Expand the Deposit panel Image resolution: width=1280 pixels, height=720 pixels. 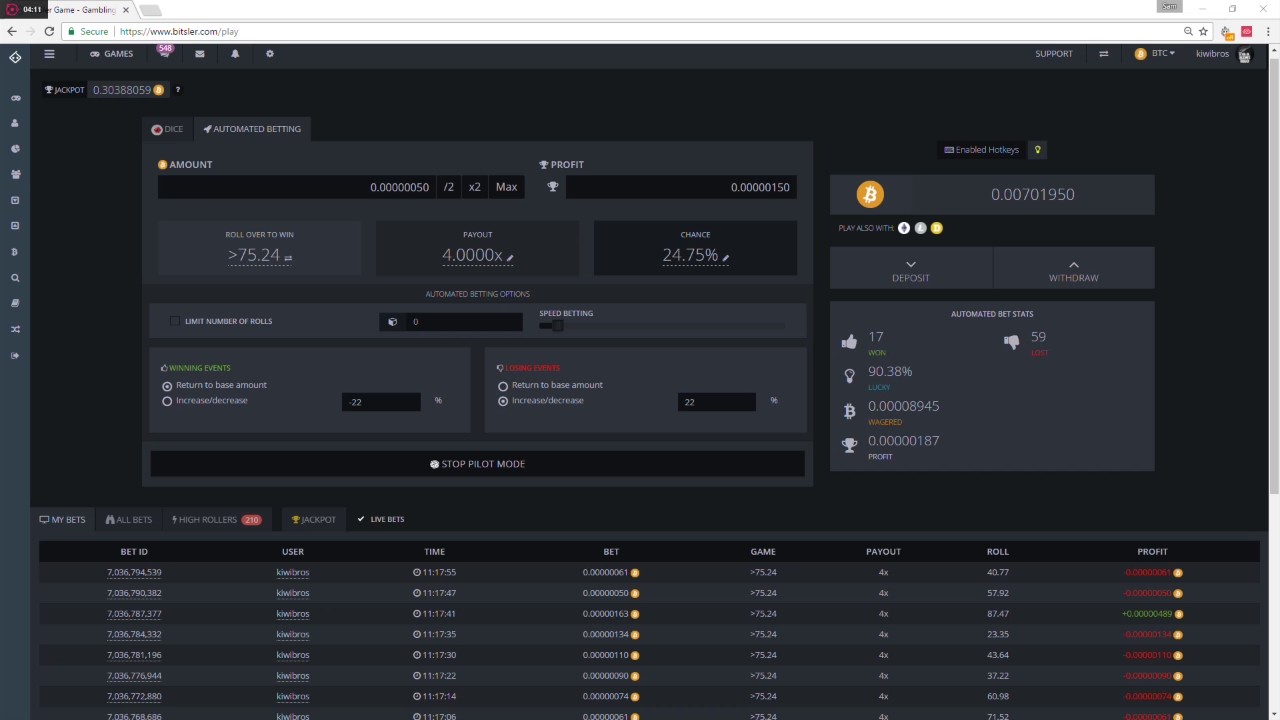click(x=911, y=270)
